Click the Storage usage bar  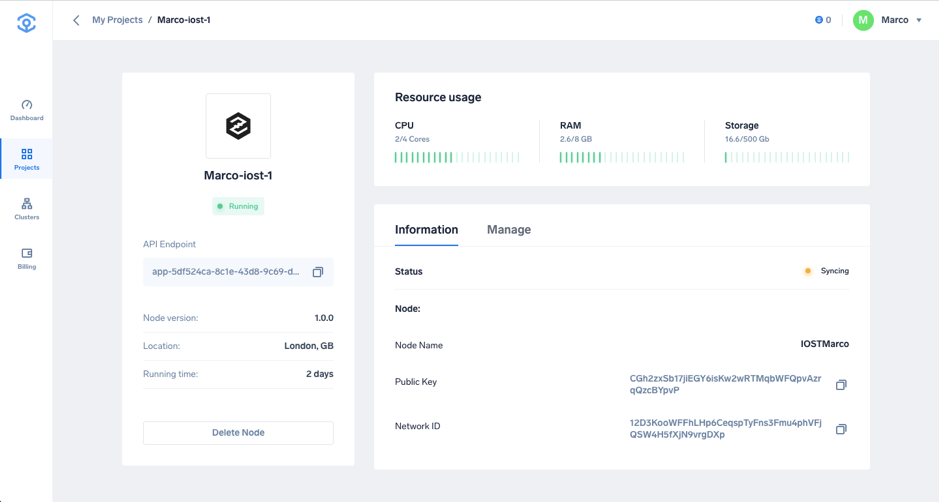point(787,158)
